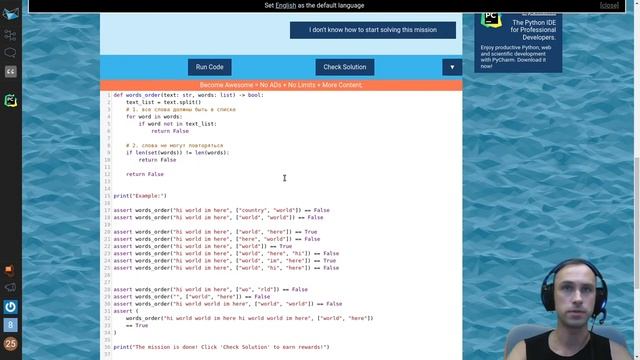Open the dropdown arrow next to Check Solution

(x=452, y=67)
